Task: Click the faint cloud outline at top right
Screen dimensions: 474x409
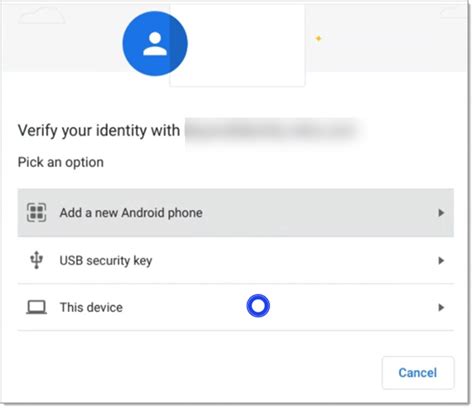Action: click(453, 13)
